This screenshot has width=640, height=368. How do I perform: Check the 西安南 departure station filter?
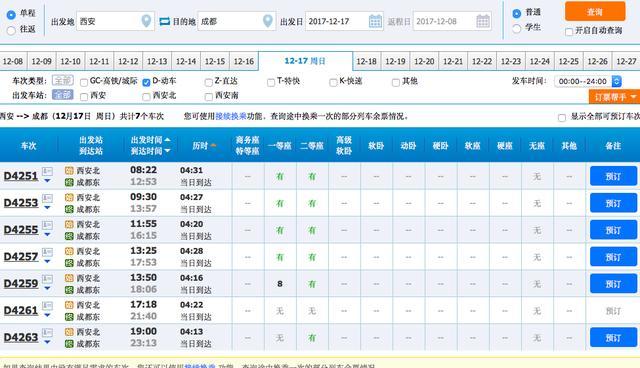click(x=209, y=97)
